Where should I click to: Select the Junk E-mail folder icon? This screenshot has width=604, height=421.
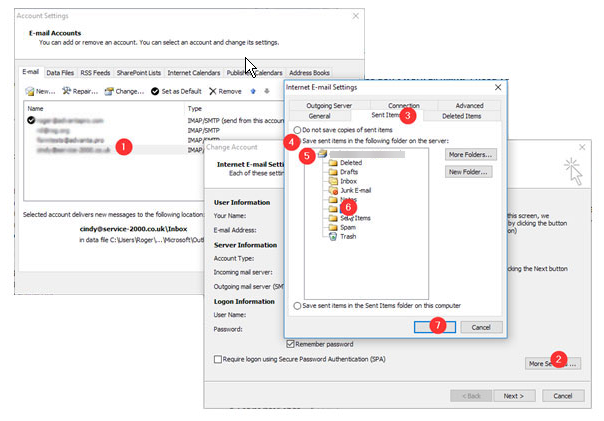[333, 190]
